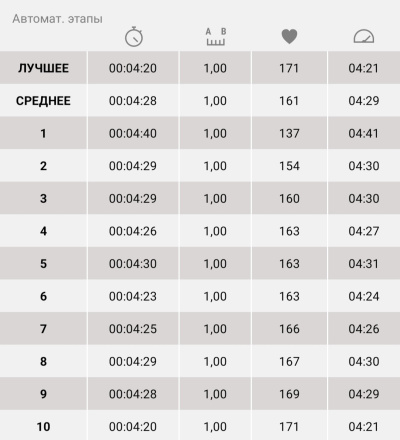Screen dimensions: 400x440
Task: Click the pace speedometer column icon
Action: coord(364,37)
